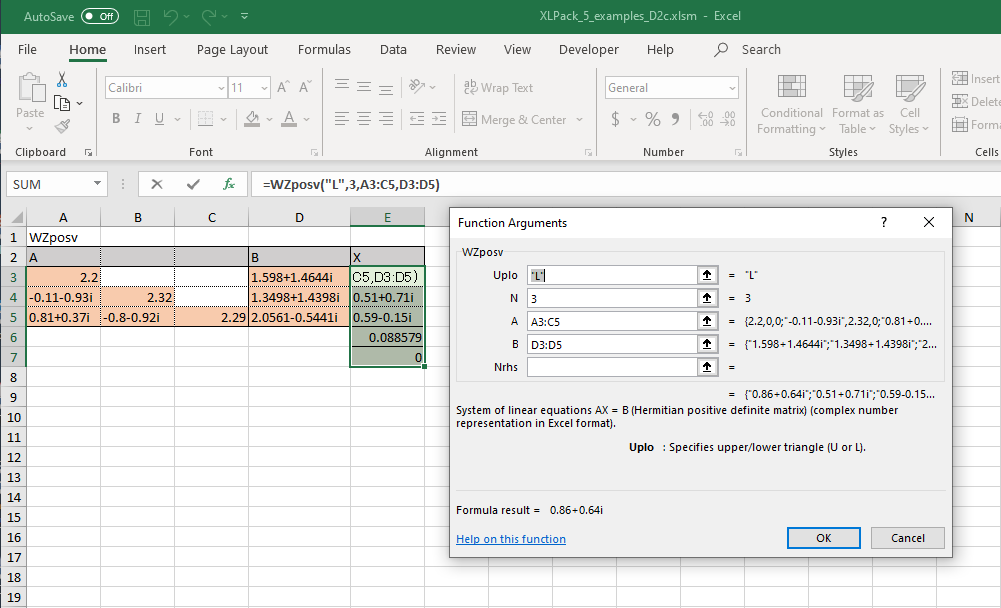Viewport: 1001px width, 608px height.
Task: Click the Redo arrow icon
Action: coord(208,17)
